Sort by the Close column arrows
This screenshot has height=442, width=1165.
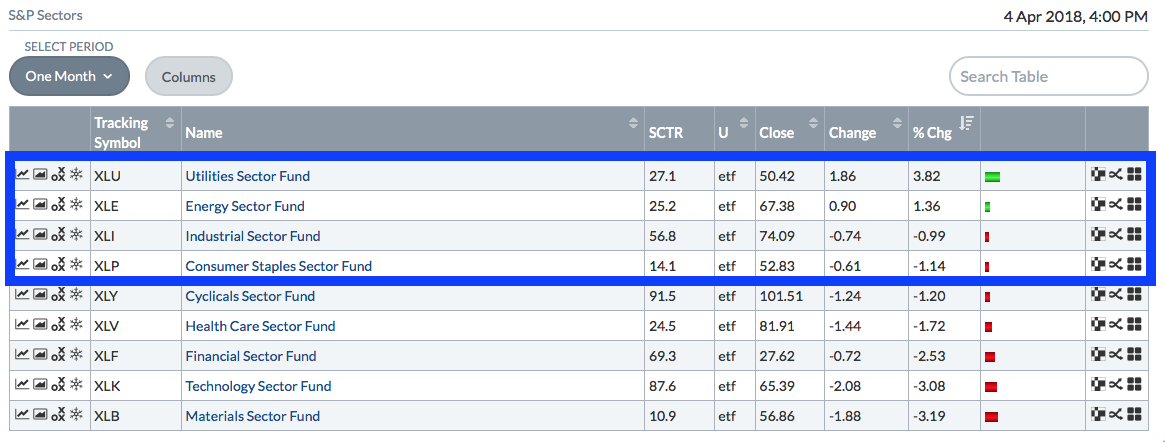click(812, 123)
